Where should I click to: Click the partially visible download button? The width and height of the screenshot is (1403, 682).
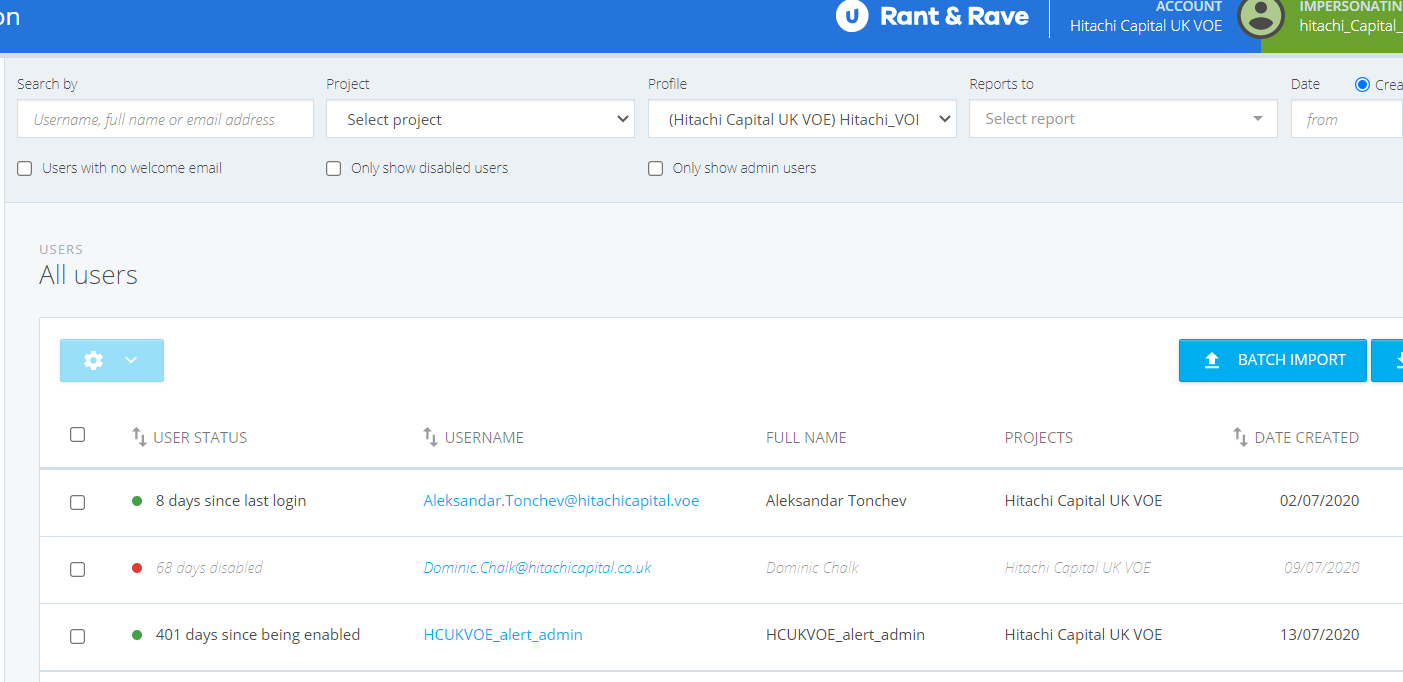1387,360
